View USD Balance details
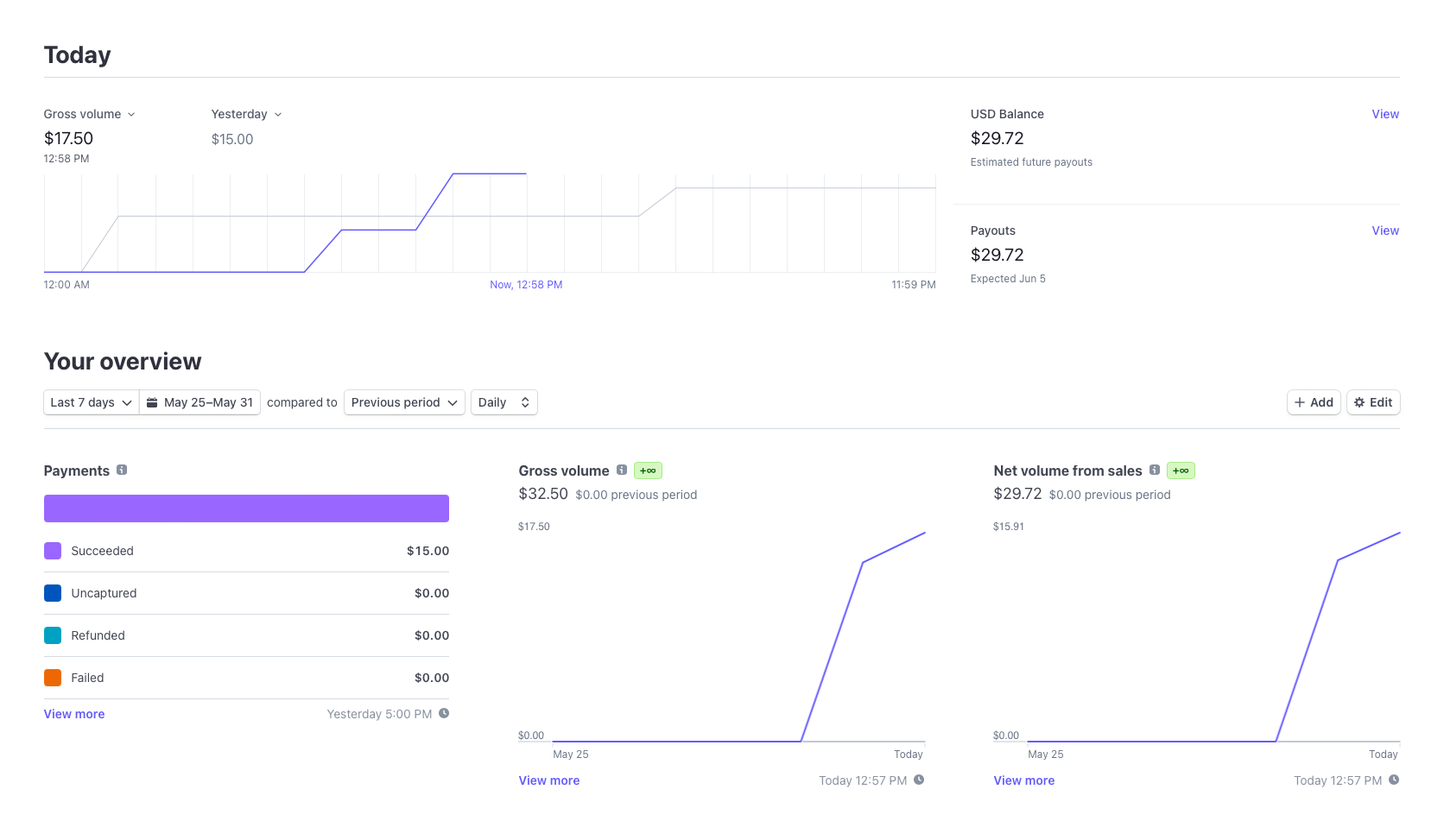1444x840 pixels. [x=1385, y=114]
